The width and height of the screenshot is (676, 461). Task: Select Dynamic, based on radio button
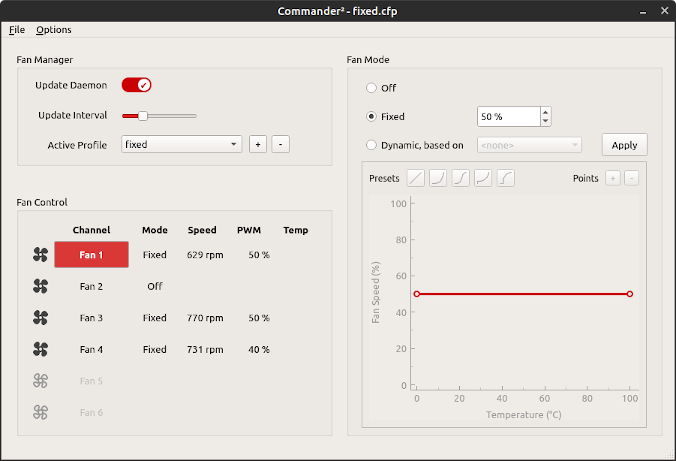pyautogui.click(x=371, y=145)
